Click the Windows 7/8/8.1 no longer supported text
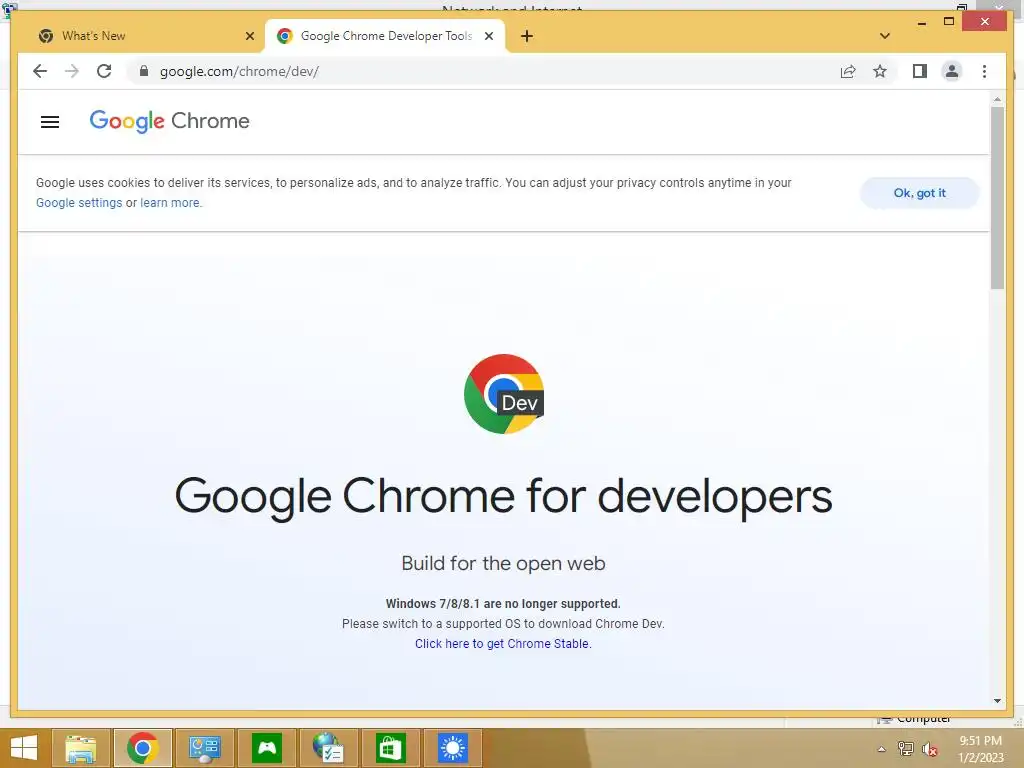Viewport: 1024px width, 768px height. pos(503,603)
